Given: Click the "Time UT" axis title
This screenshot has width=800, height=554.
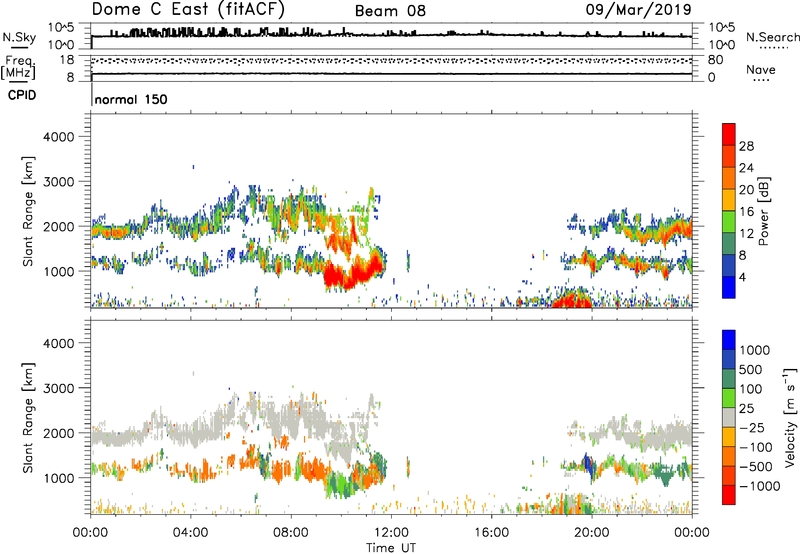Looking at the screenshot, I should [391, 548].
